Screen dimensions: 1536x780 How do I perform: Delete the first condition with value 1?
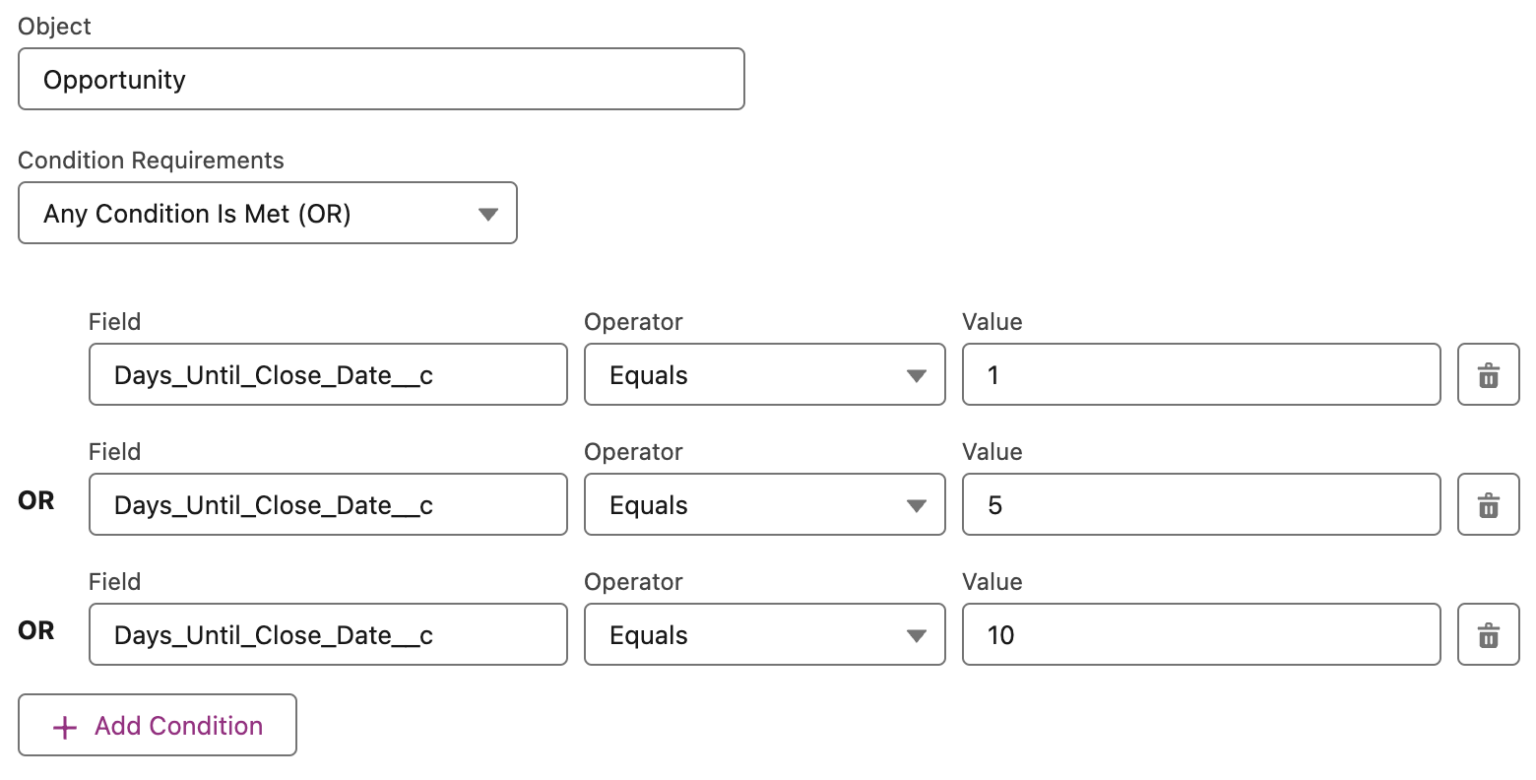point(1489,375)
